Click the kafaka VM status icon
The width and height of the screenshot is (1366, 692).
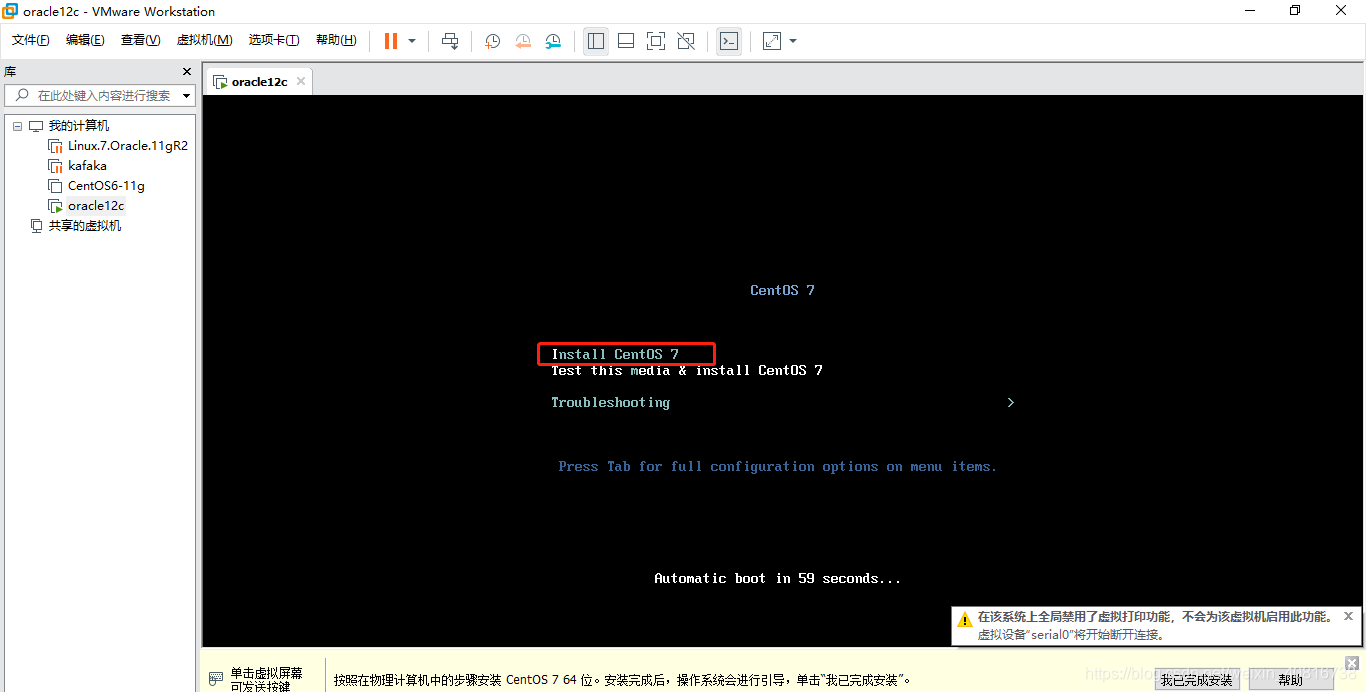(x=56, y=166)
